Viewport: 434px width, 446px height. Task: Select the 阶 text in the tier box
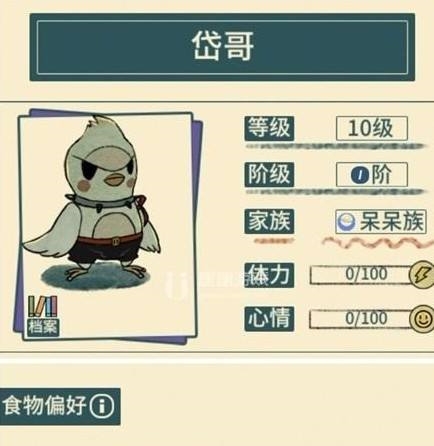click(382, 175)
